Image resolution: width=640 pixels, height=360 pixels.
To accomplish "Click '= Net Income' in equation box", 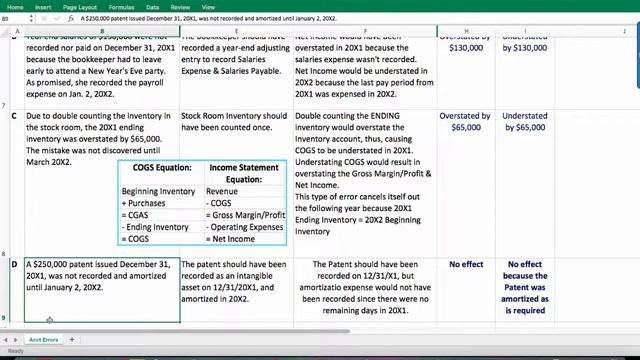I will [x=230, y=239].
